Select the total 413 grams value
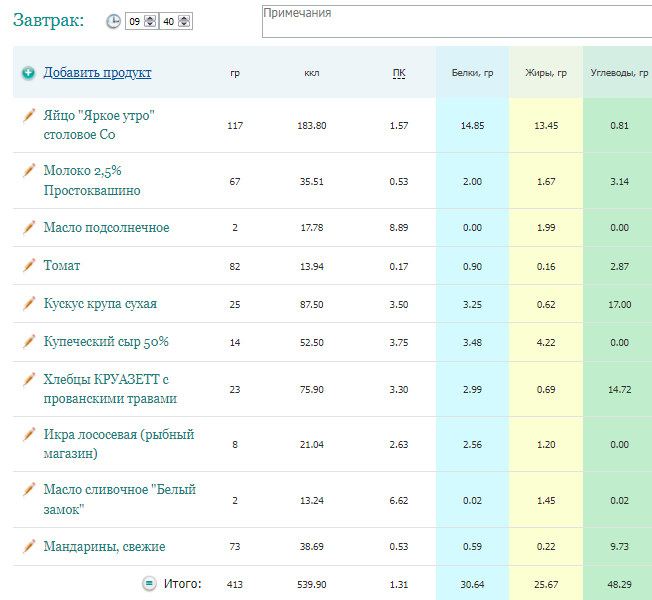652x600 pixels. pyautogui.click(x=235, y=585)
